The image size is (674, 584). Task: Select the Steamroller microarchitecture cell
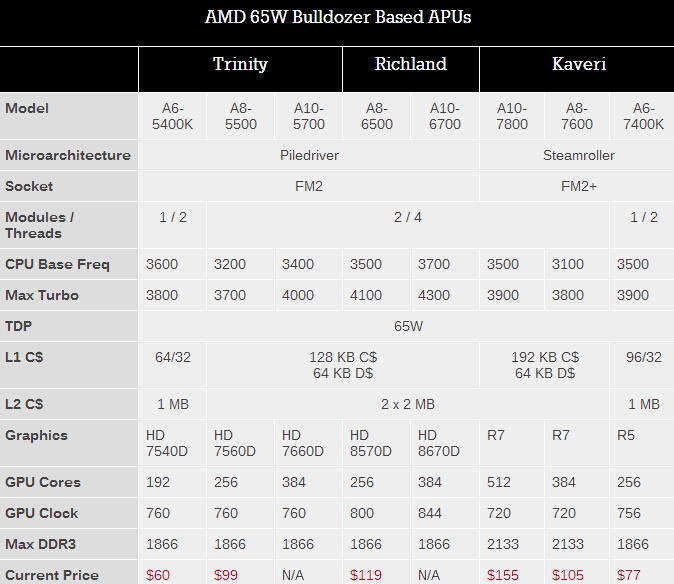tap(579, 155)
